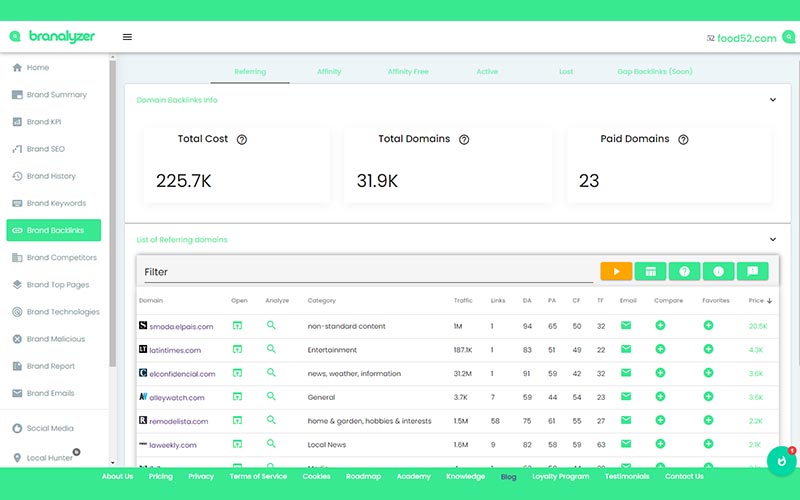Open Brand Competitors in sidebar

tap(54, 257)
